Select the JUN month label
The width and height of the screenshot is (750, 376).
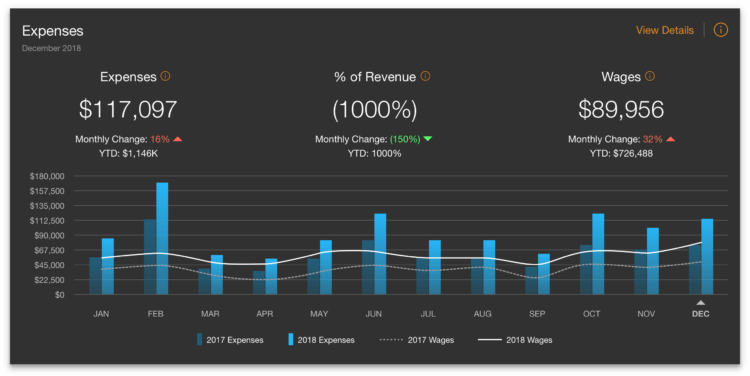(x=374, y=314)
